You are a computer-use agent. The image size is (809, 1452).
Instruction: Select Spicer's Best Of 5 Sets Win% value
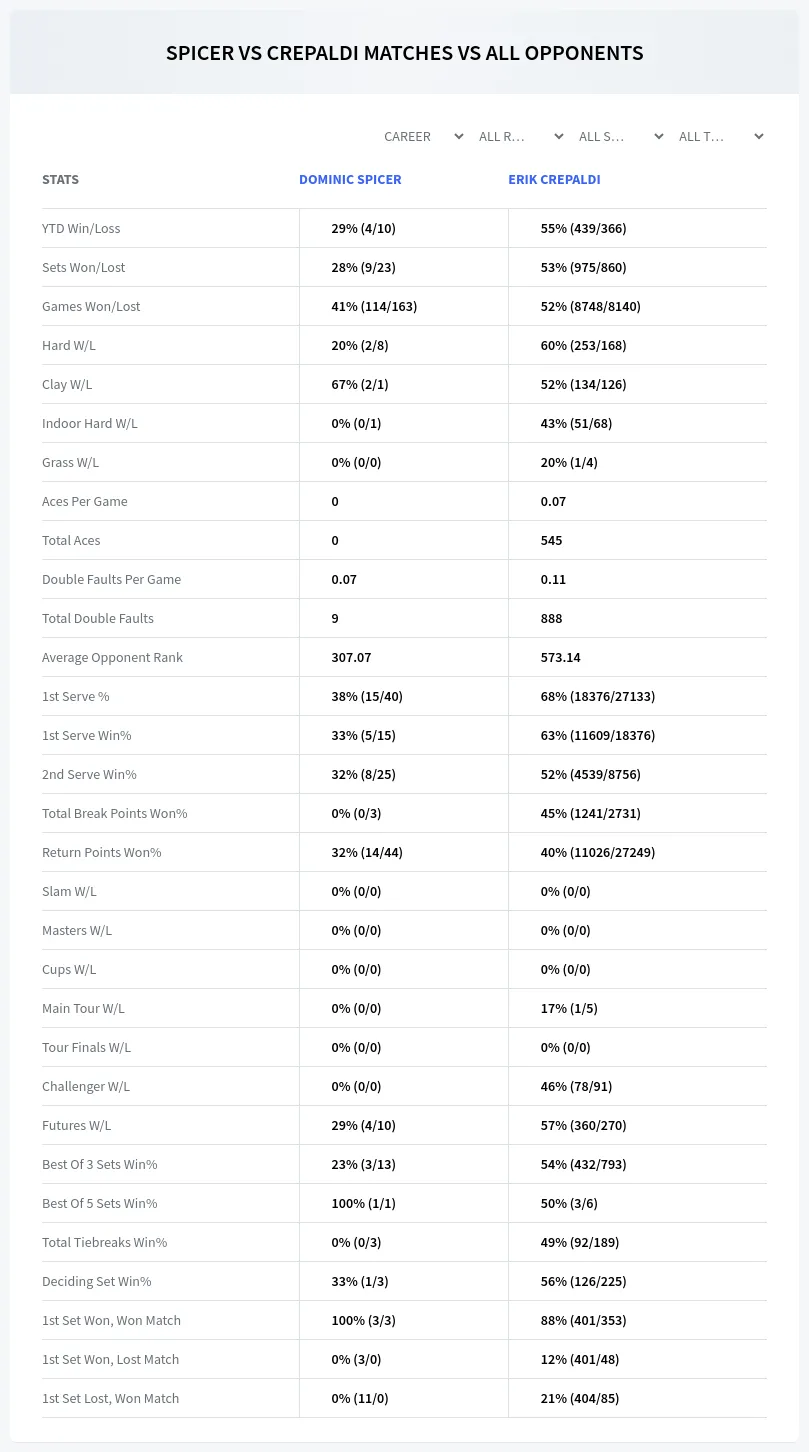[x=363, y=1203]
